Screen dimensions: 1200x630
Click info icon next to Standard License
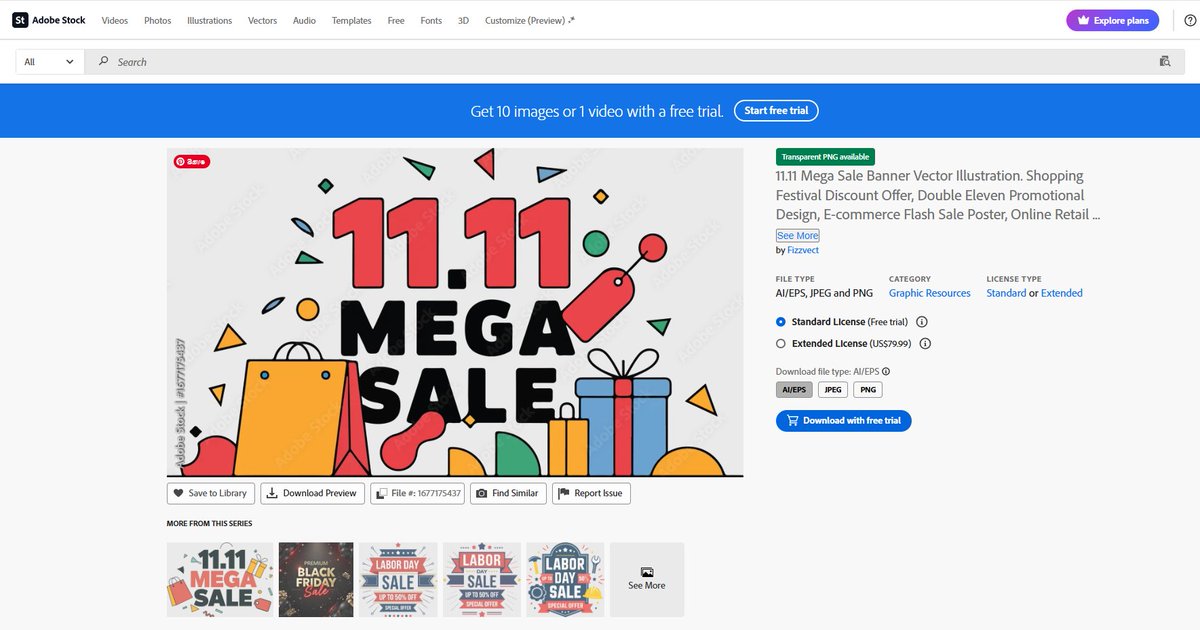coord(922,322)
